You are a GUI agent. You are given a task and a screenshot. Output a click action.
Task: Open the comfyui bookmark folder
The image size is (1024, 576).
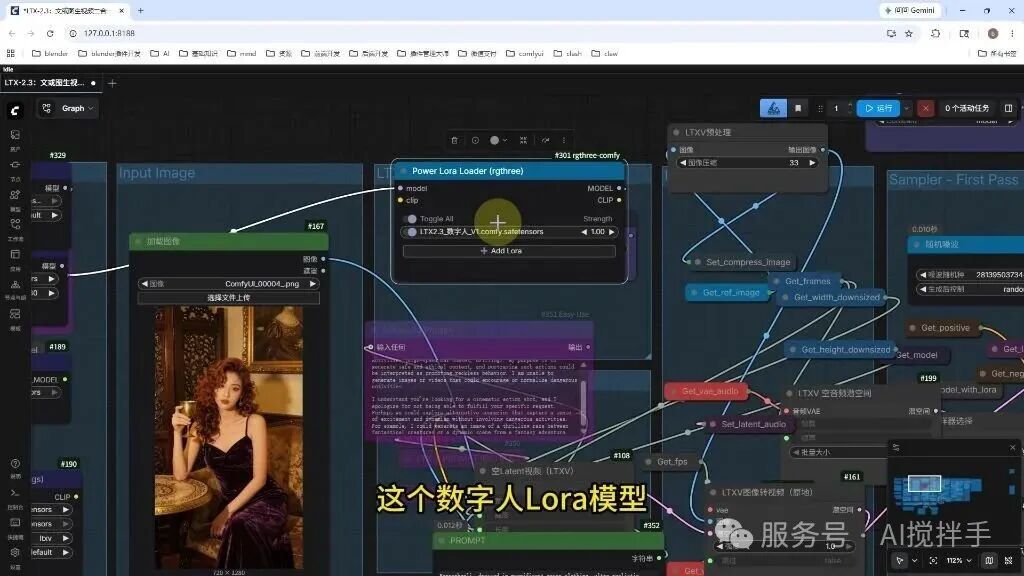click(x=524, y=54)
